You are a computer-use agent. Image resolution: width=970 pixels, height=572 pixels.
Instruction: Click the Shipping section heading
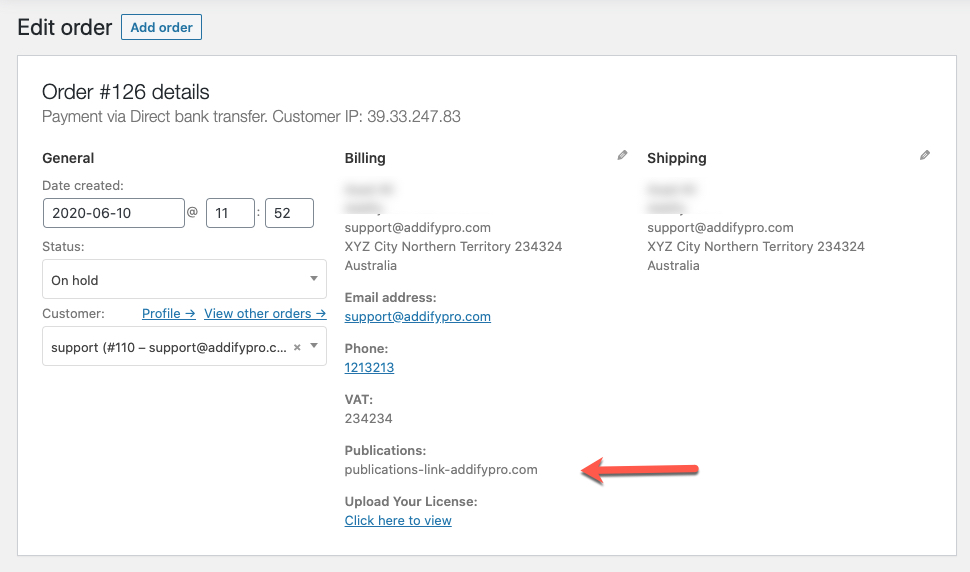676,158
